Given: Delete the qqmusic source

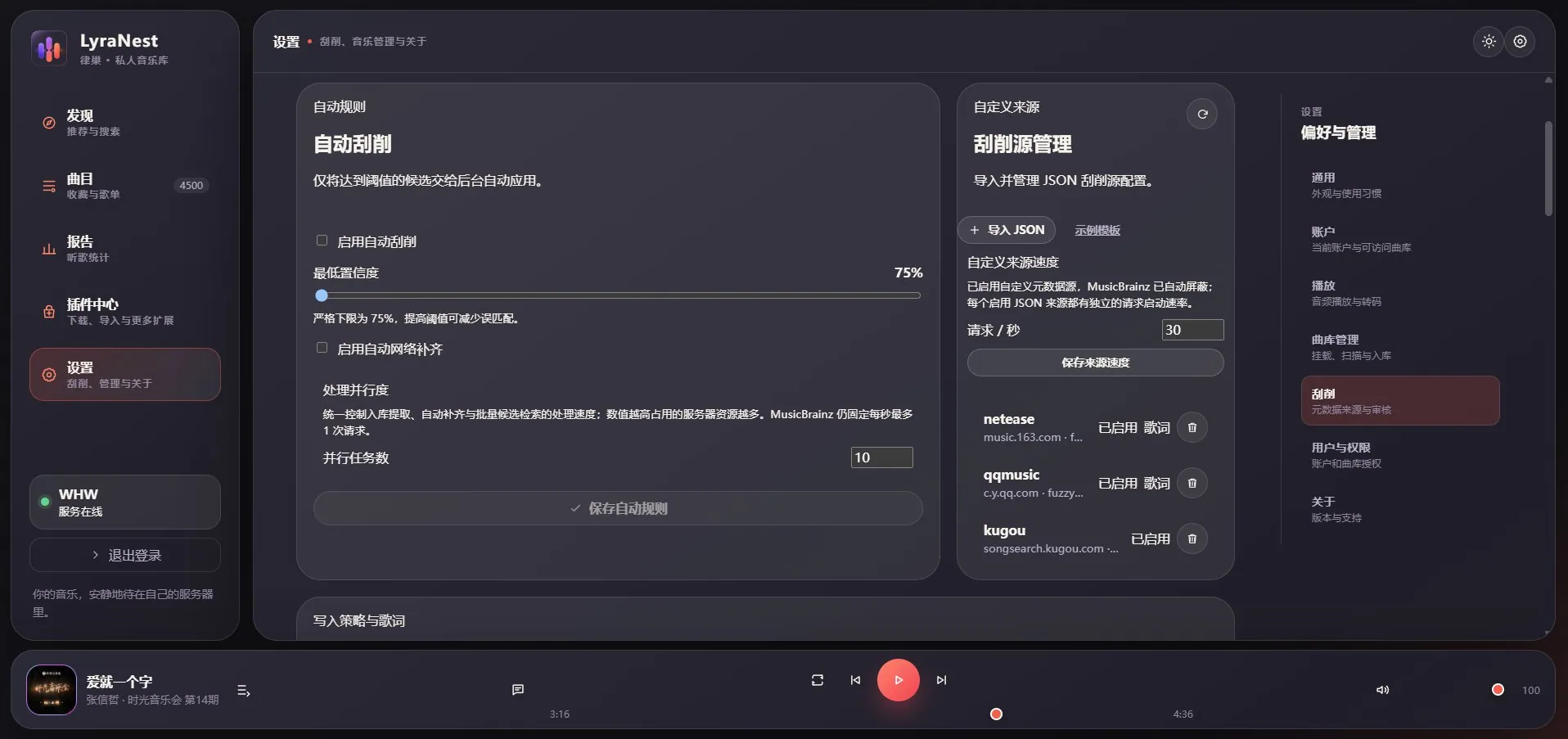Looking at the screenshot, I should 1192,483.
